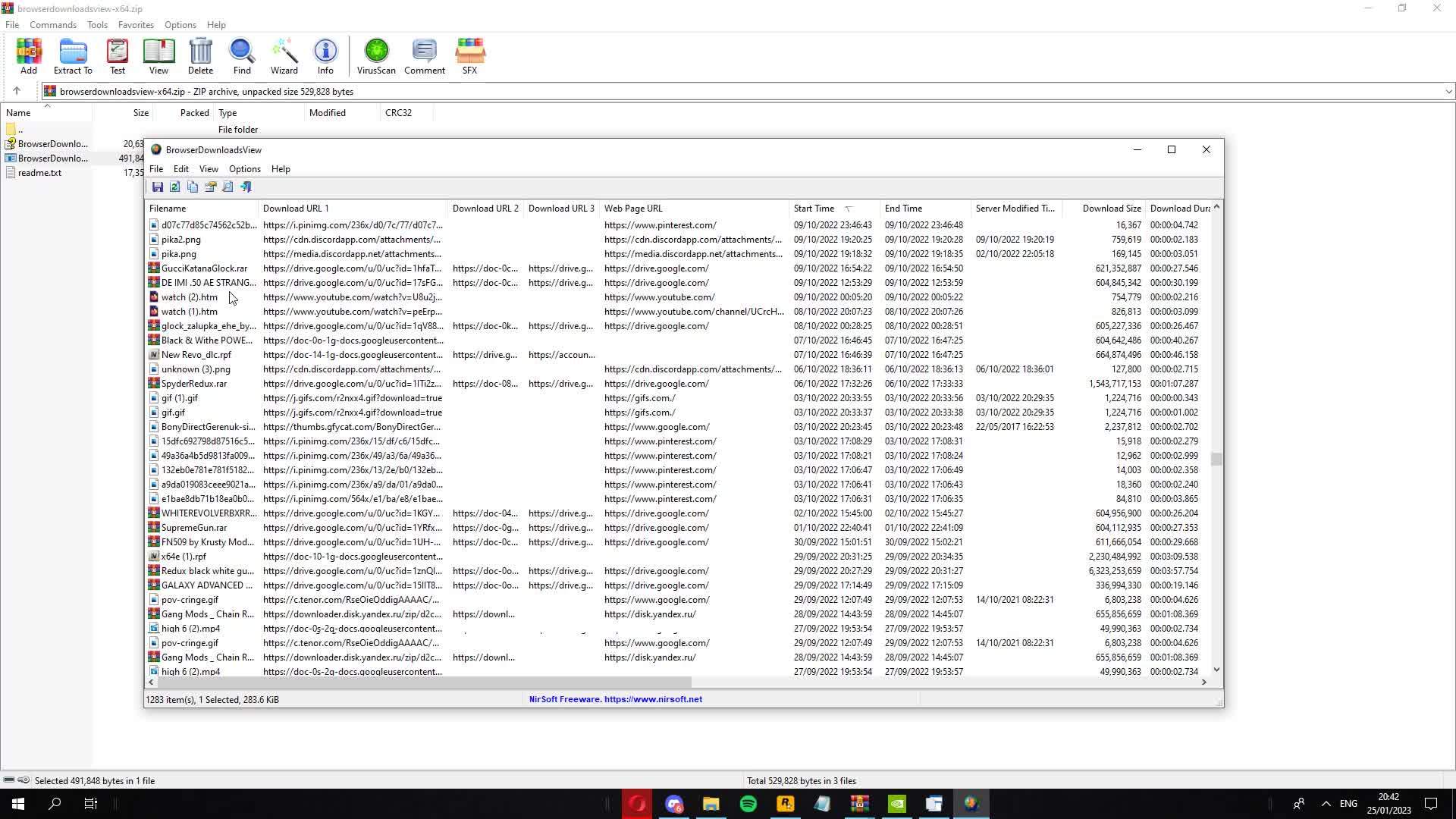Screen dimensions: 1456x819
Task: Click the Add button in toolbar
Action: point(28,56)
